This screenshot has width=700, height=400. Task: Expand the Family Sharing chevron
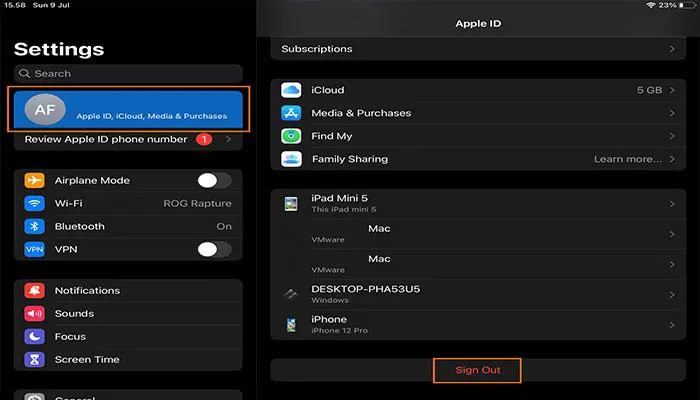coord(672,159)
